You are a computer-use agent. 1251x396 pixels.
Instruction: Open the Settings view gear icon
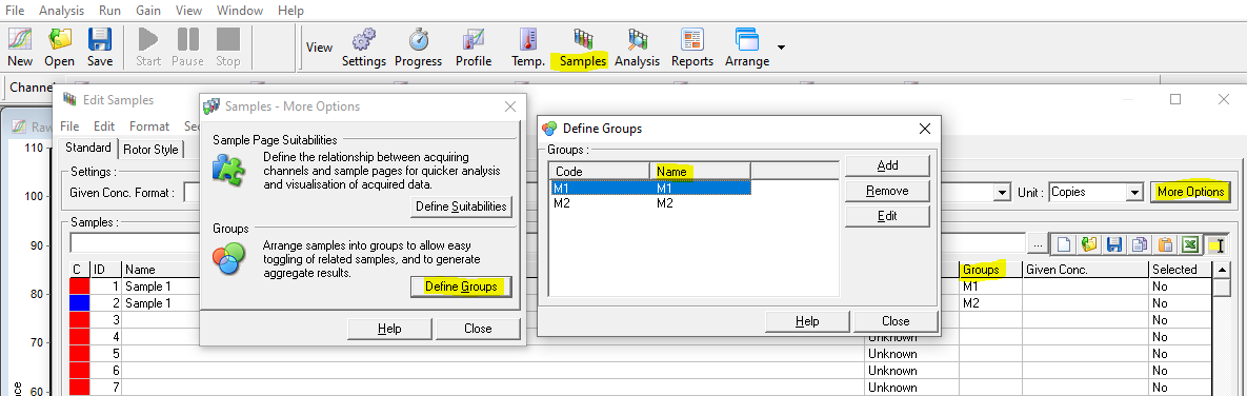pos(364,47)
